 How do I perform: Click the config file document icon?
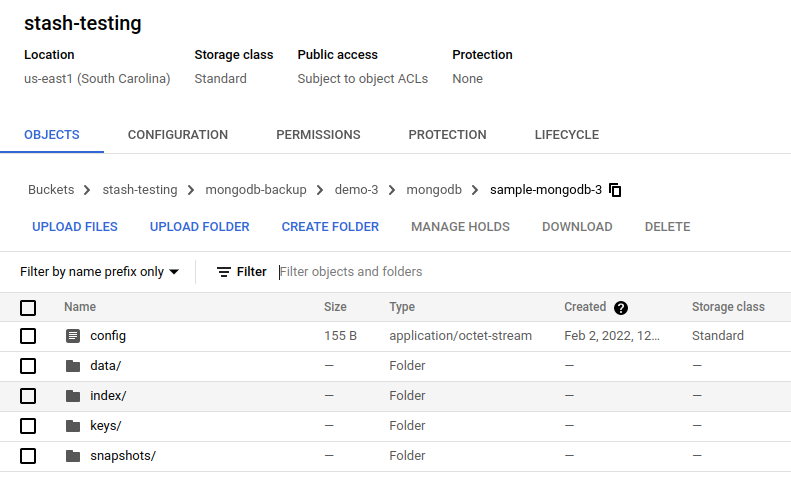(x=72, y=336)
